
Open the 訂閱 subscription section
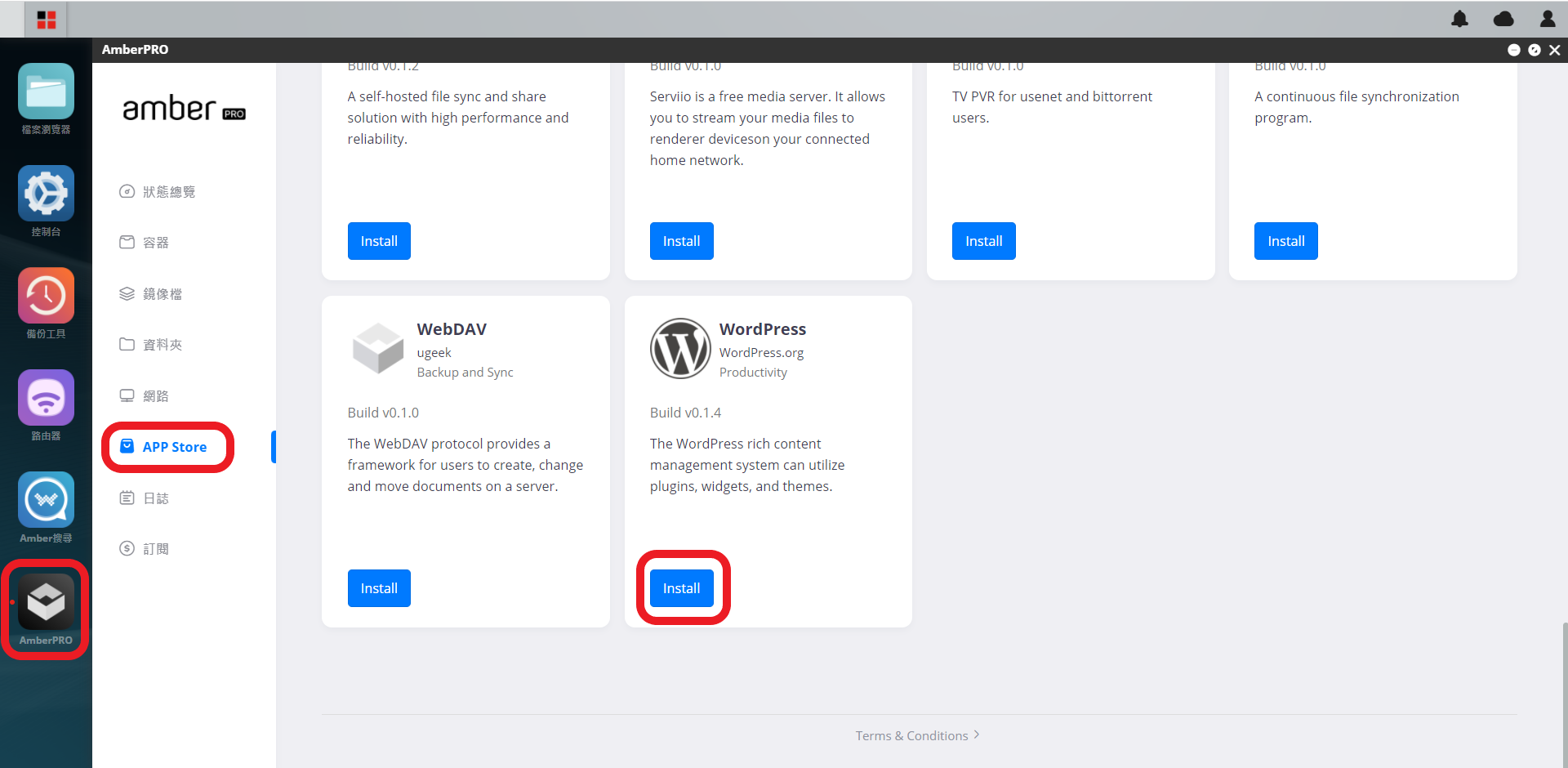145,549
